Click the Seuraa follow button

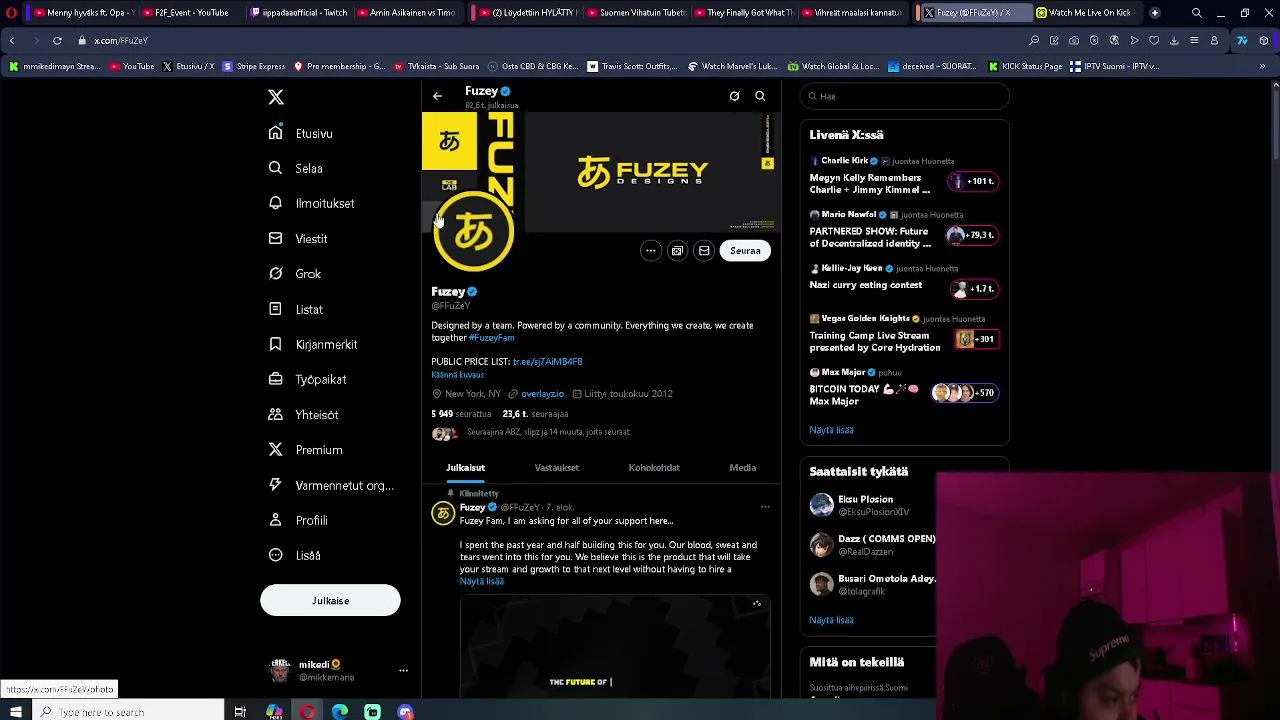coord(745,251)
